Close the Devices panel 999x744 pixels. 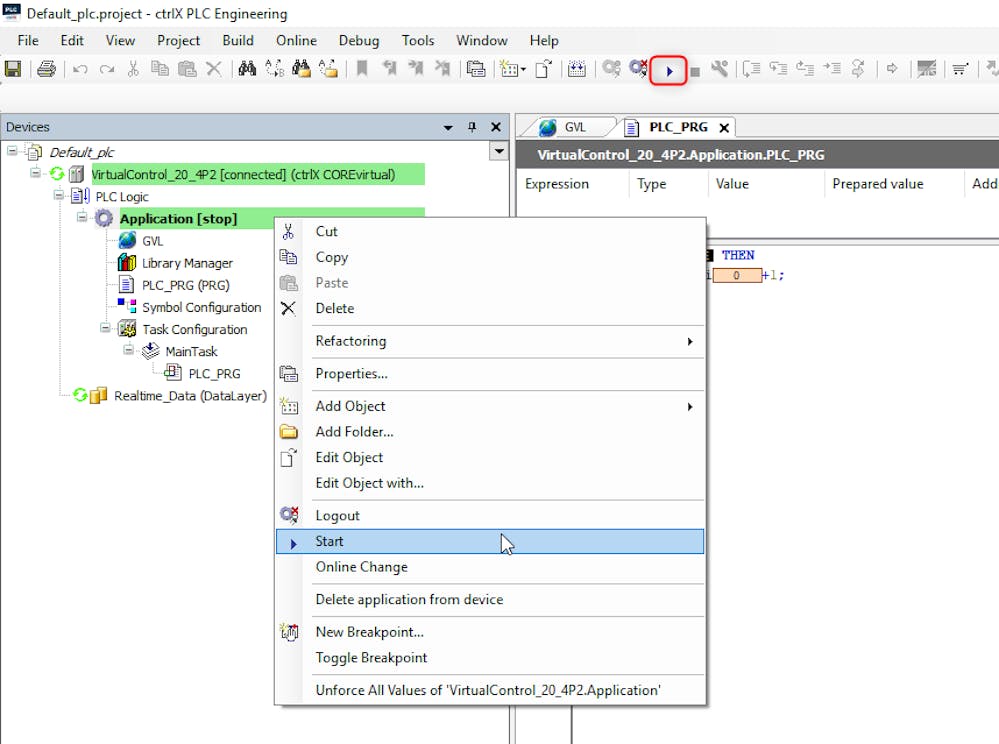click(496, 127)
